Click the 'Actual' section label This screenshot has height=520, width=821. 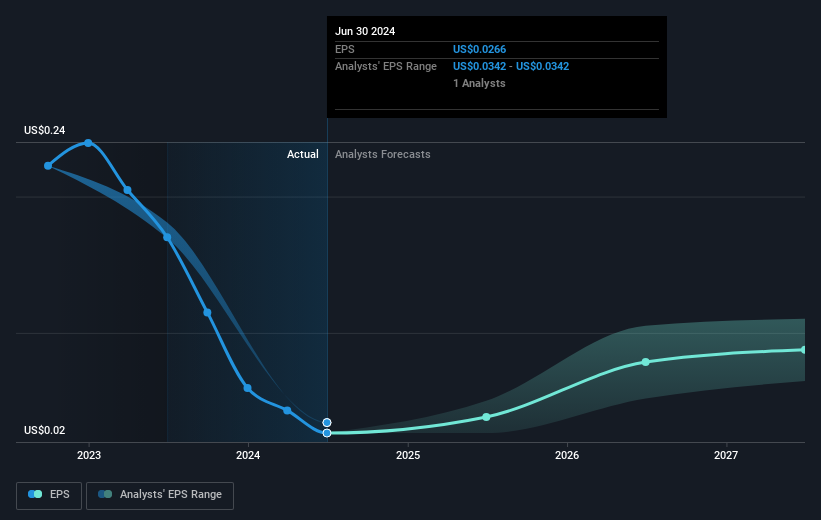pyautogui.click(x=303, y=154)
